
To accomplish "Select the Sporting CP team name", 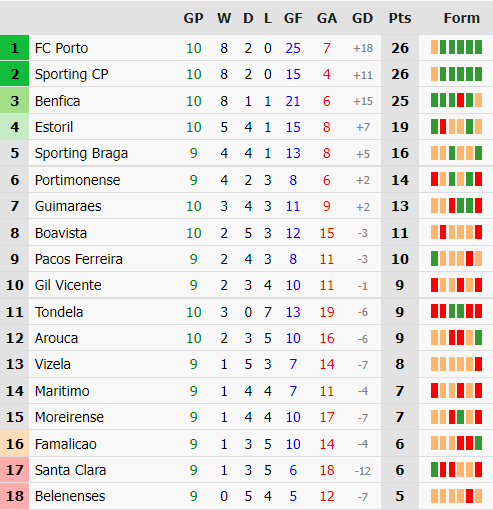I will click(x=71, y=74).
